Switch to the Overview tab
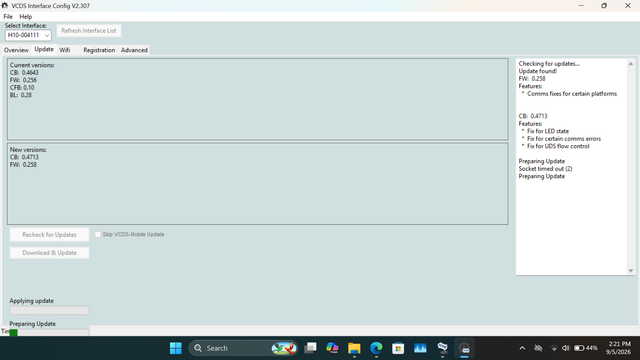Viewport: 640px width, 360px height. (x=16, y=50)
